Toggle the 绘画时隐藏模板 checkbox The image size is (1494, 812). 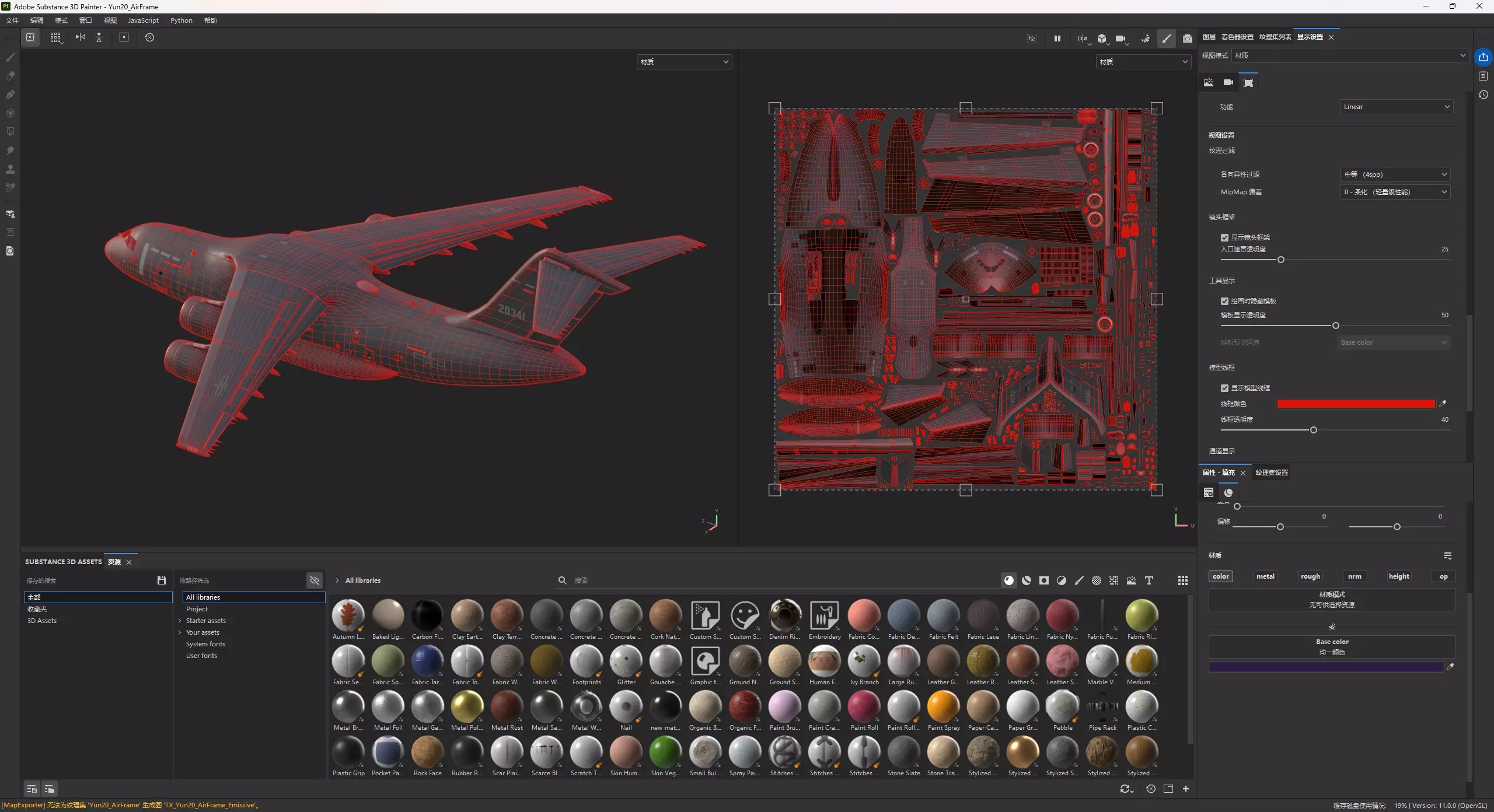click(1224, 301)
